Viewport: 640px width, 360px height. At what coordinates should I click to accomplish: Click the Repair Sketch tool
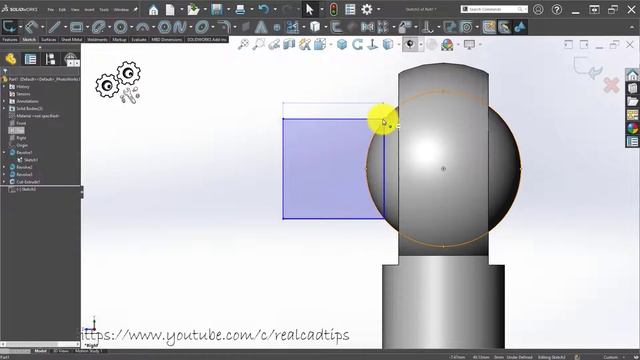pyautogui.click(x=450, y=27)
